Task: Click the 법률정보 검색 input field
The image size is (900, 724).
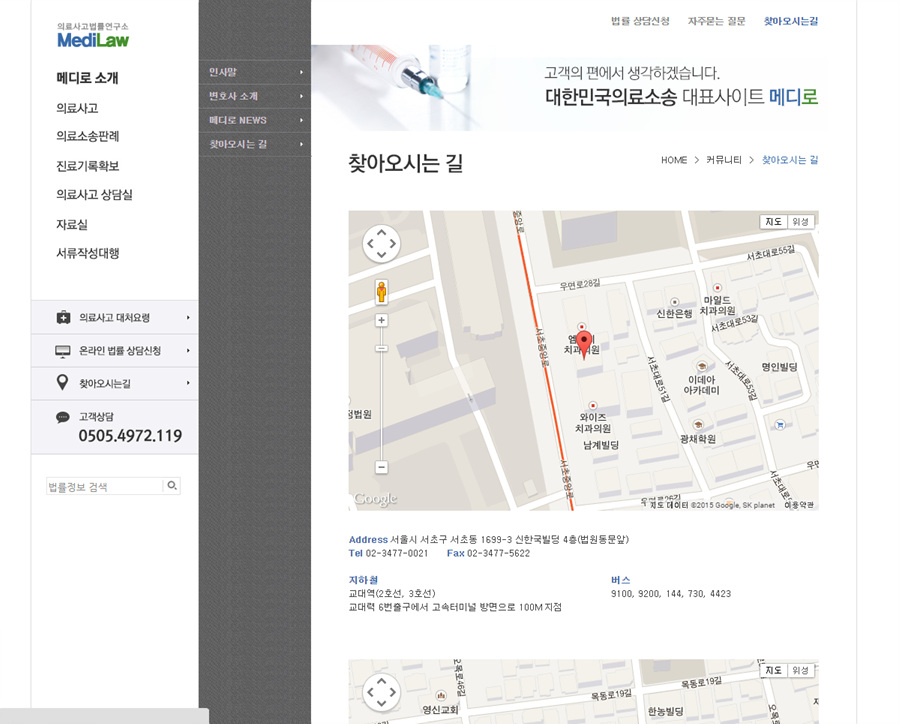Action: click(104, 486)
